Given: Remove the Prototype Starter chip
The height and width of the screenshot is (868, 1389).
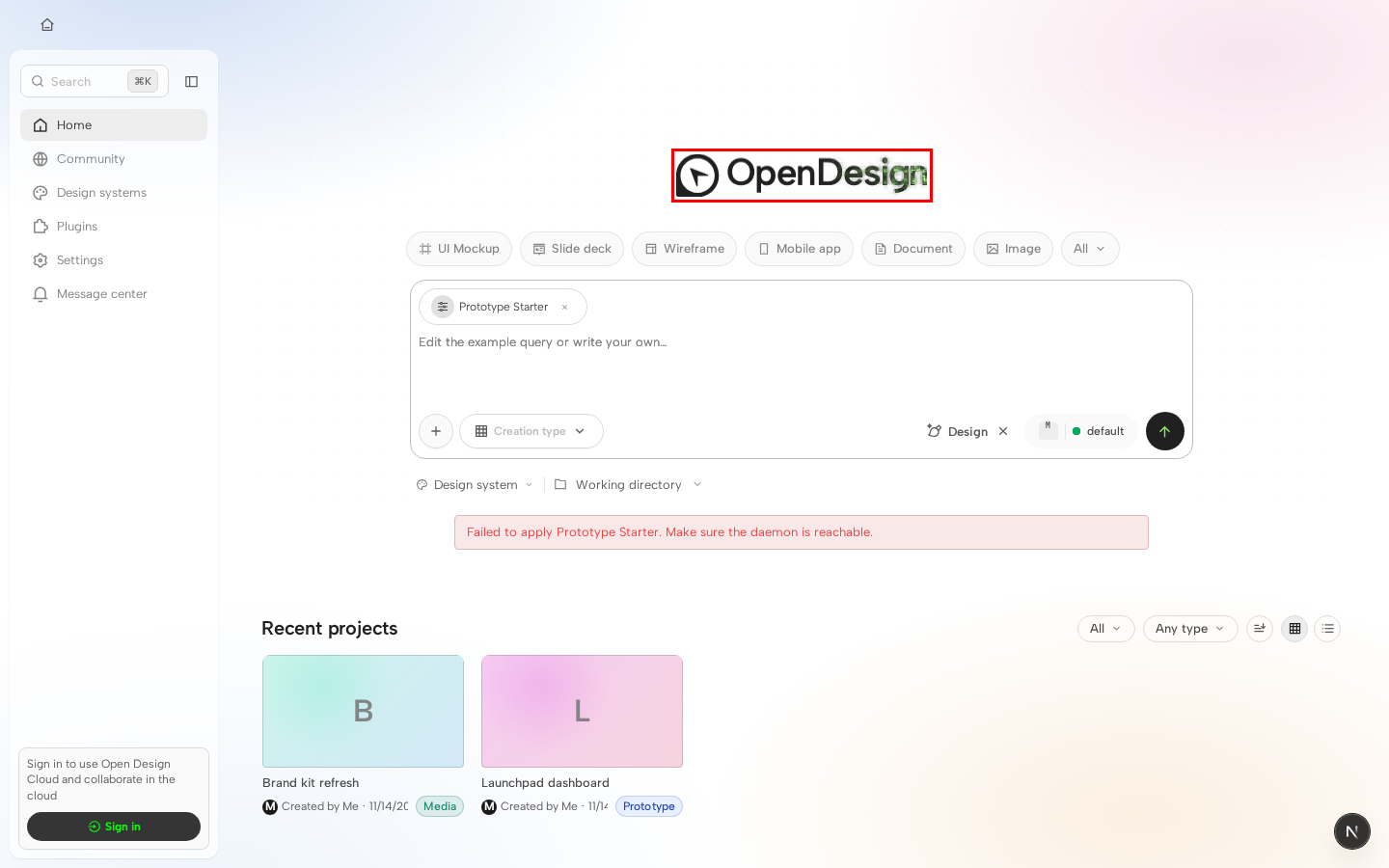Looking at the screenshot, I should [565, 308].
